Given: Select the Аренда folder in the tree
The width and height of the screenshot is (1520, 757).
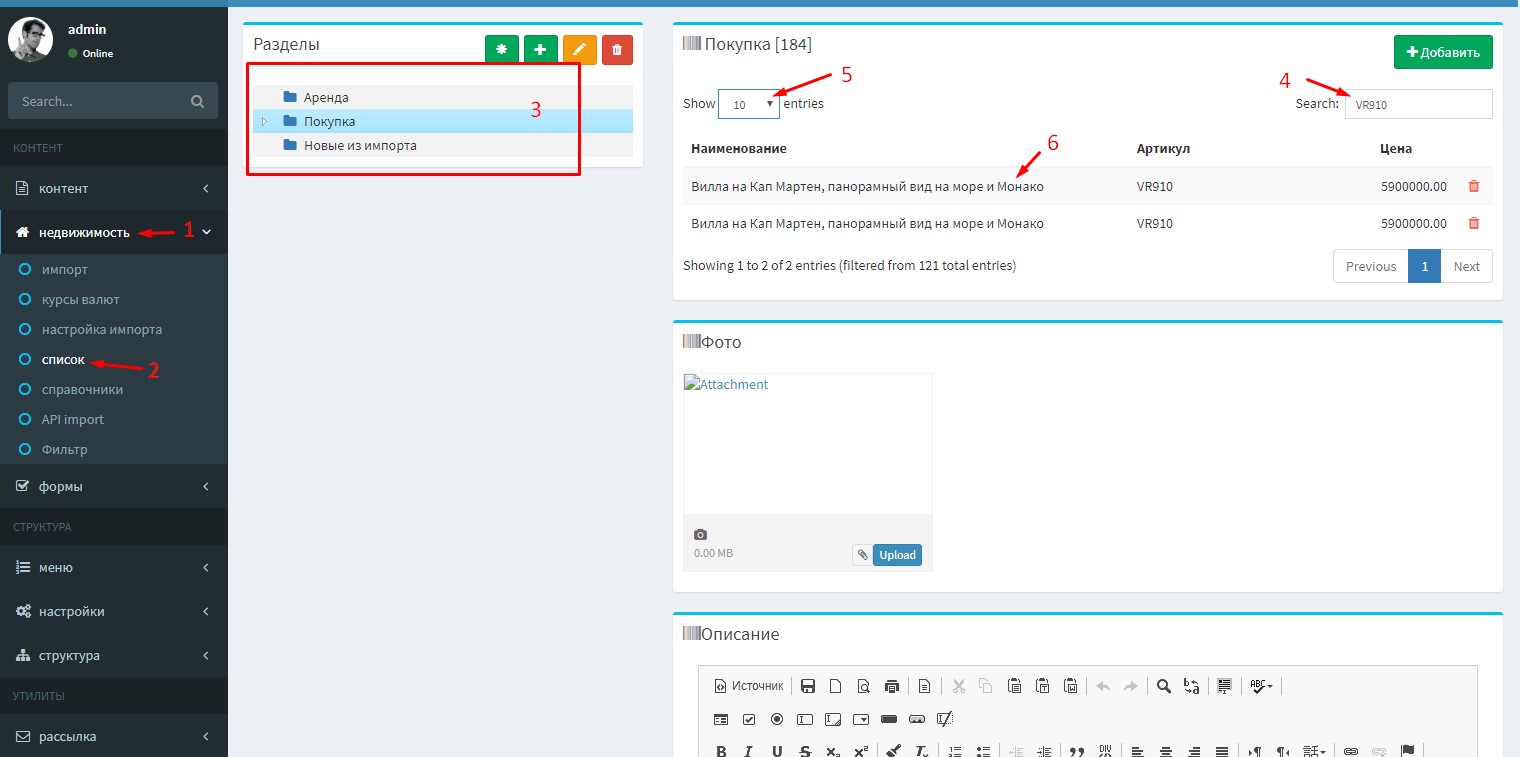Looking at the screenshot, I should coord(326,97).
